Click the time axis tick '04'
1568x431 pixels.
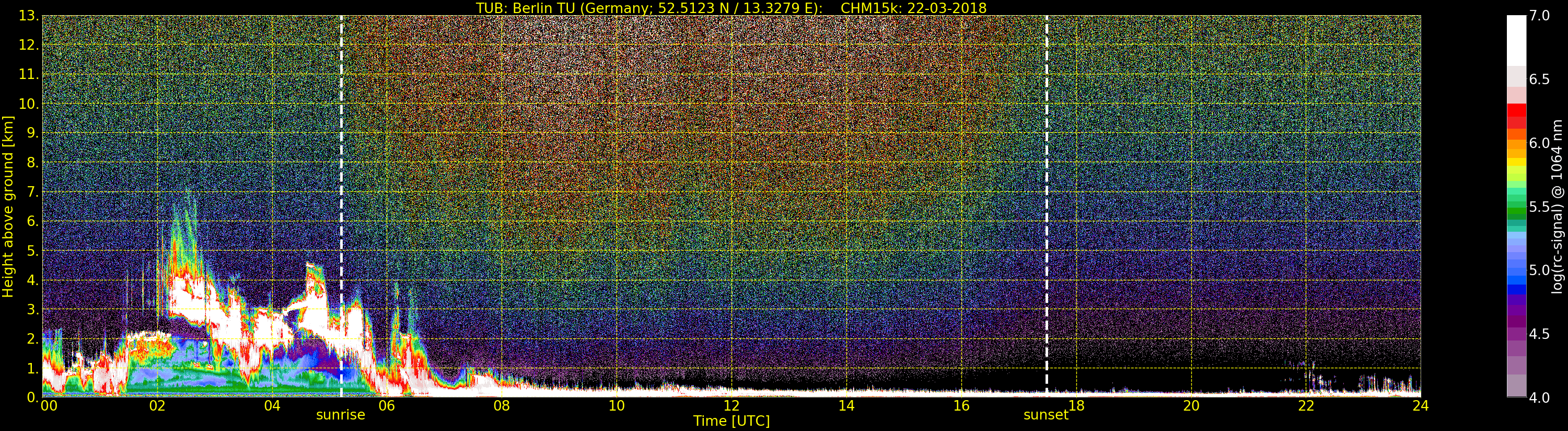pos(272,406)
